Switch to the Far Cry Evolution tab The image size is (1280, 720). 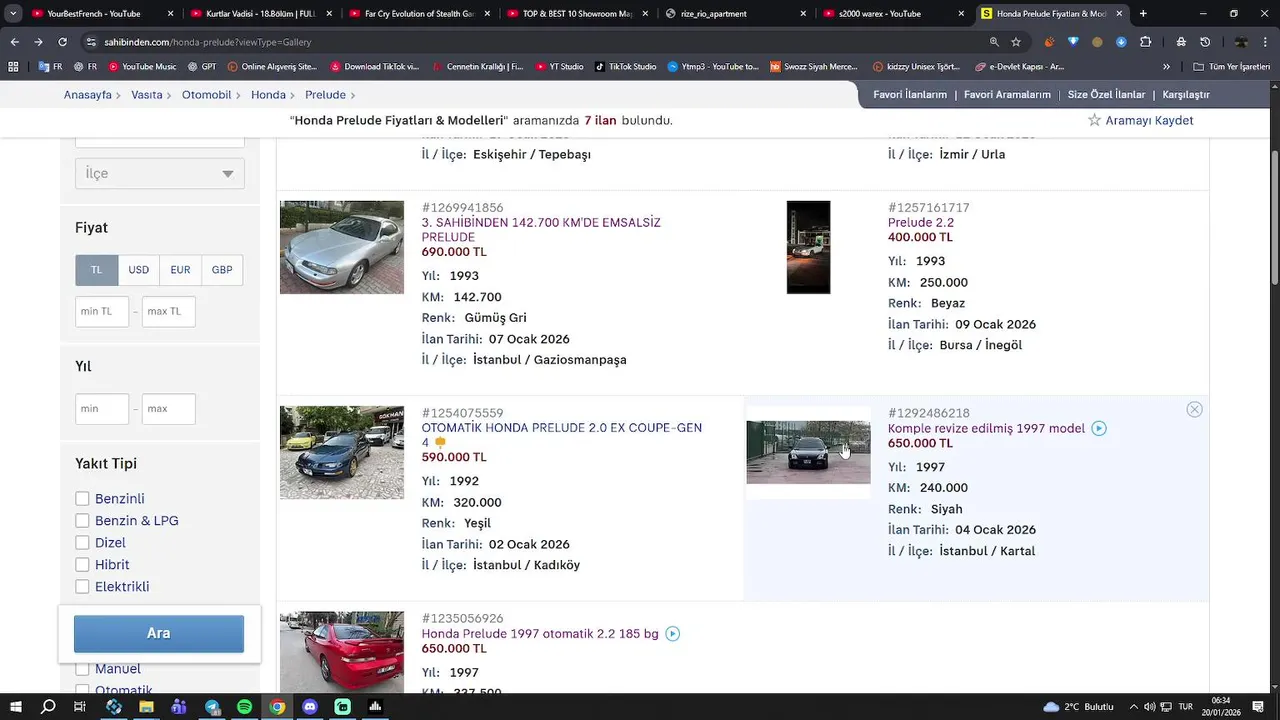tap(418, 14)
